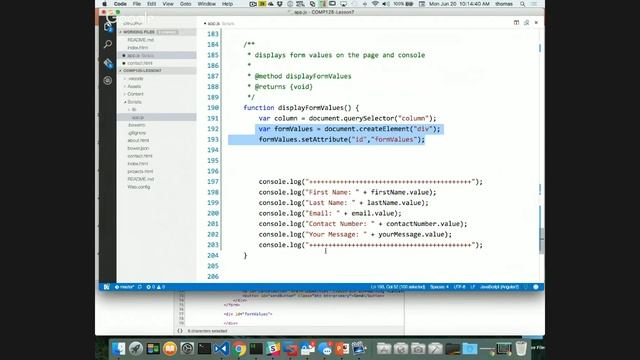Click the changes view icon beside split editor
The width and height of the screenshot is (640, 360).
pyautogui.click(x=527, y=23)
